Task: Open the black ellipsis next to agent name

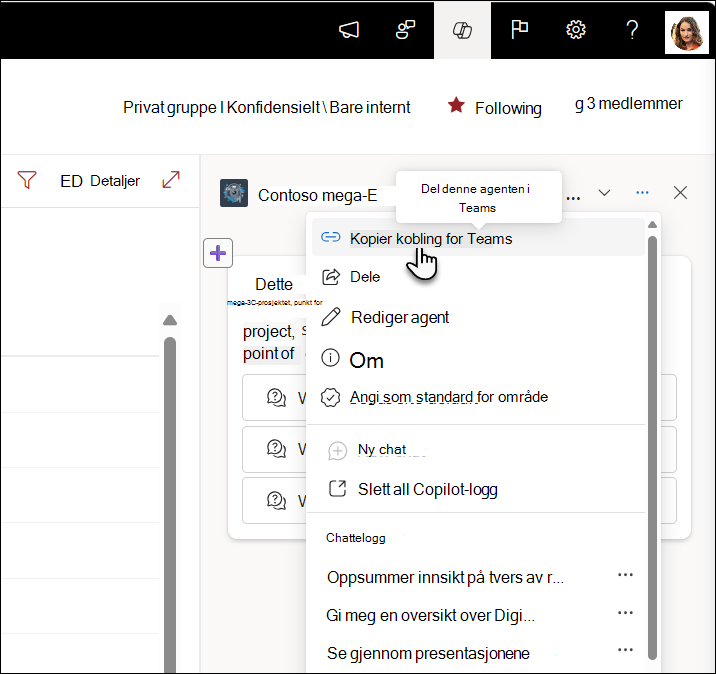Action: [x=573, y=198]
